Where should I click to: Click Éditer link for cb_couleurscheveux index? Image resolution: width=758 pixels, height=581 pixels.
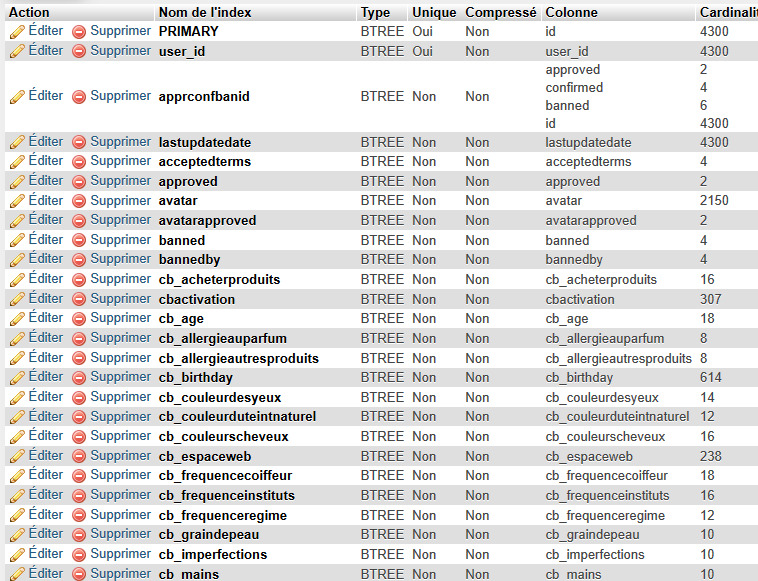pyautogui.click(x=46, y=436)
